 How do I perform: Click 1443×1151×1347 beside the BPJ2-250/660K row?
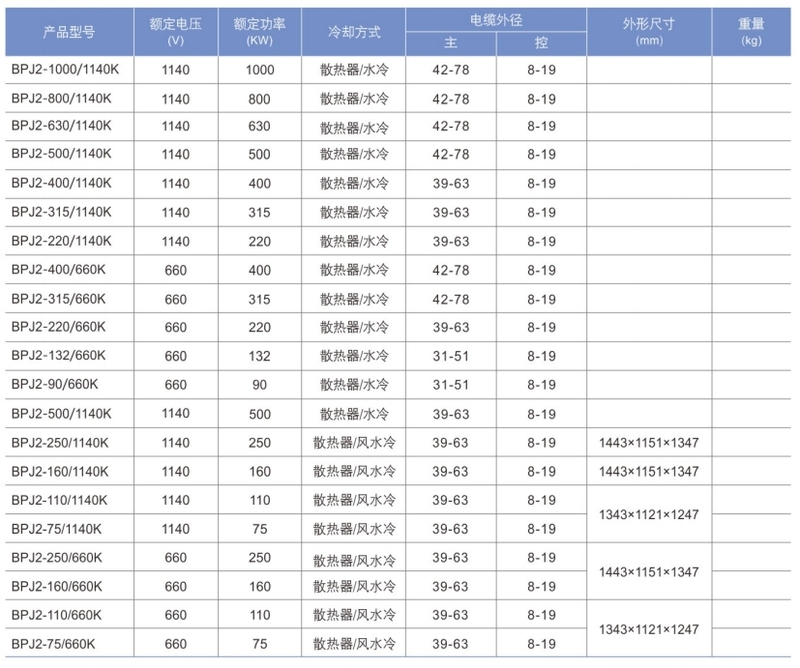(649, 572)
